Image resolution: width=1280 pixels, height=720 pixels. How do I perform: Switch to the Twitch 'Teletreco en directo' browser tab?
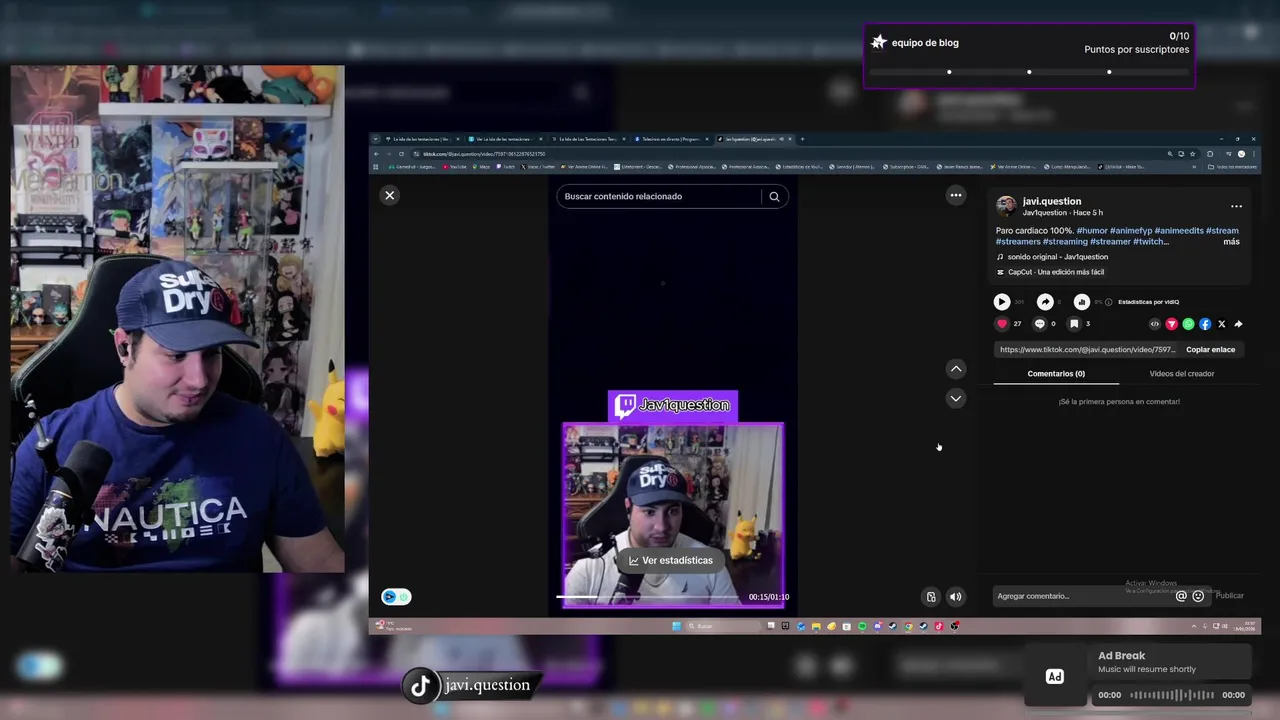pyautogui.click(x=670, y=139)
